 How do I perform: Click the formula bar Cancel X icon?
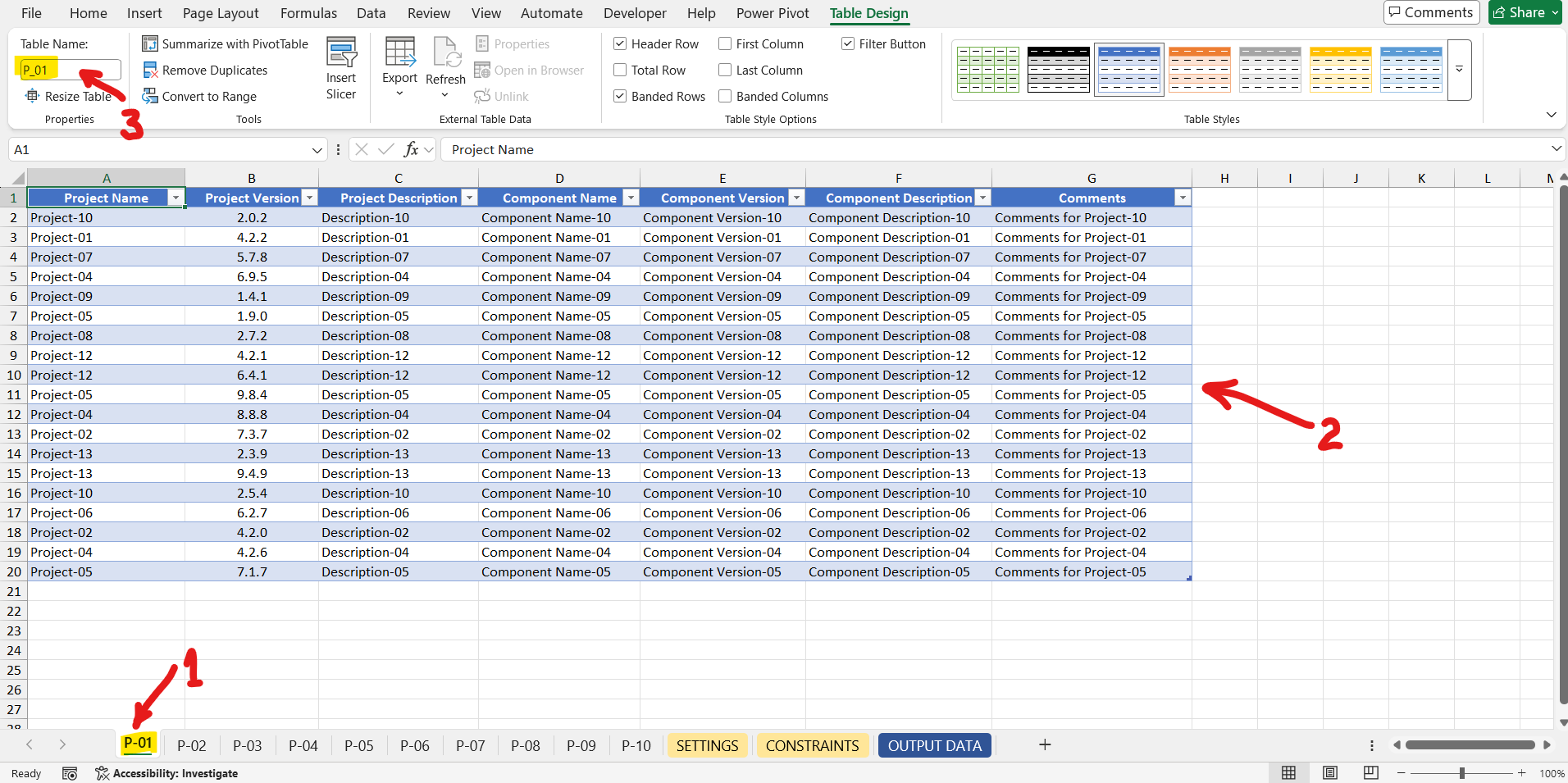click(x=362, y=149)
